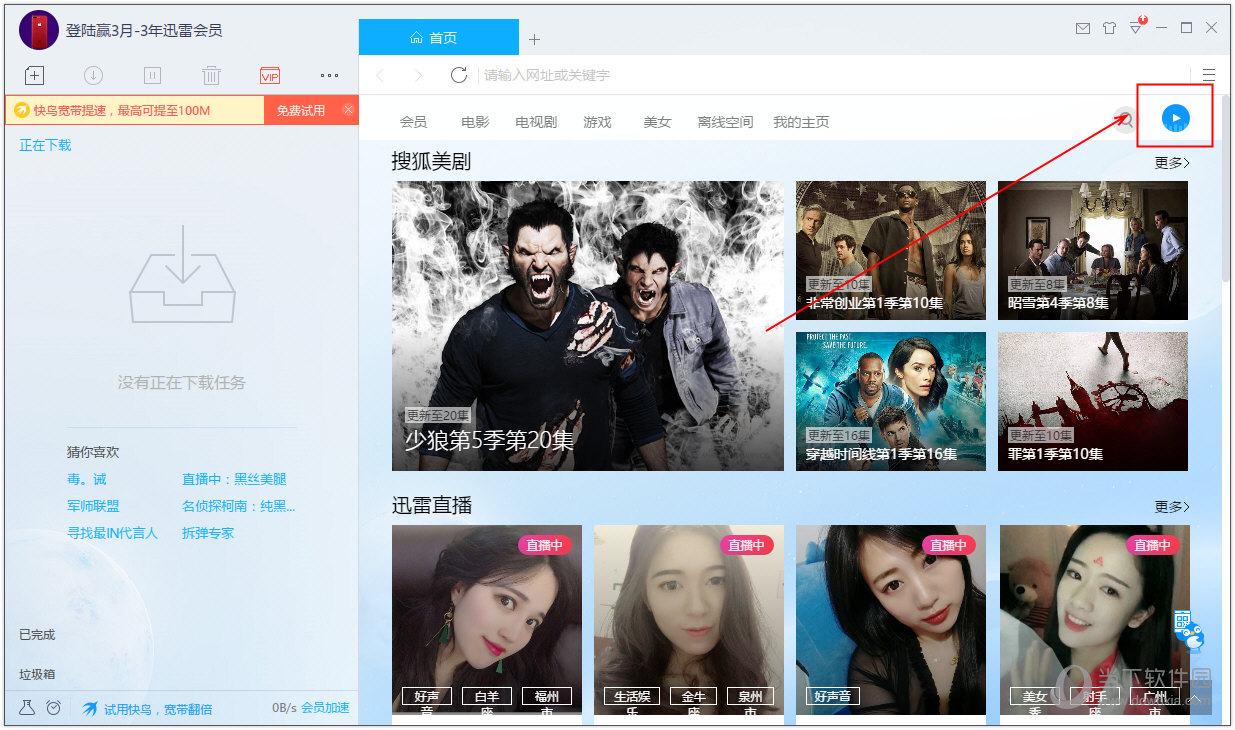
Task: Expand 更多 next to 迅雷直播
Action: (x=1172, y=507)
